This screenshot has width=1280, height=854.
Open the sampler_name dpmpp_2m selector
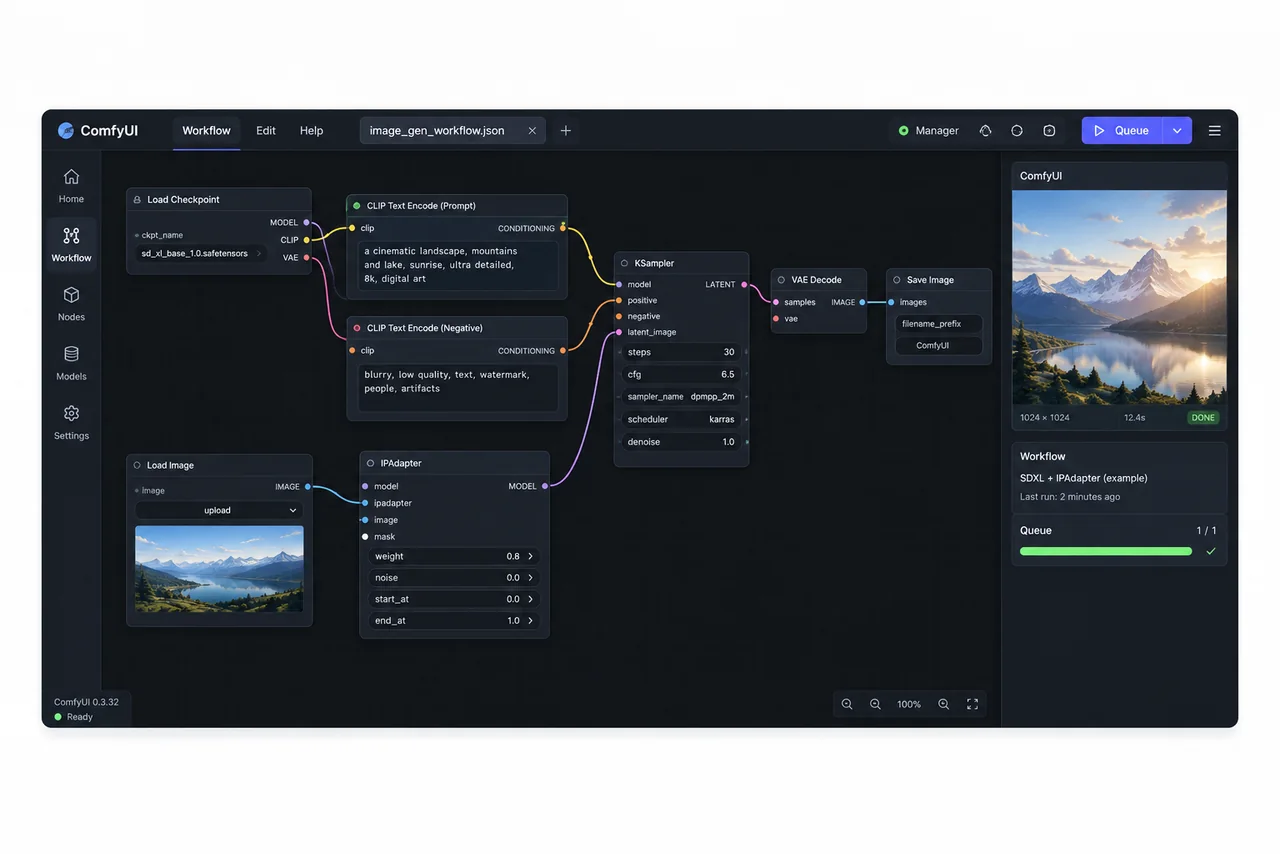682,397
